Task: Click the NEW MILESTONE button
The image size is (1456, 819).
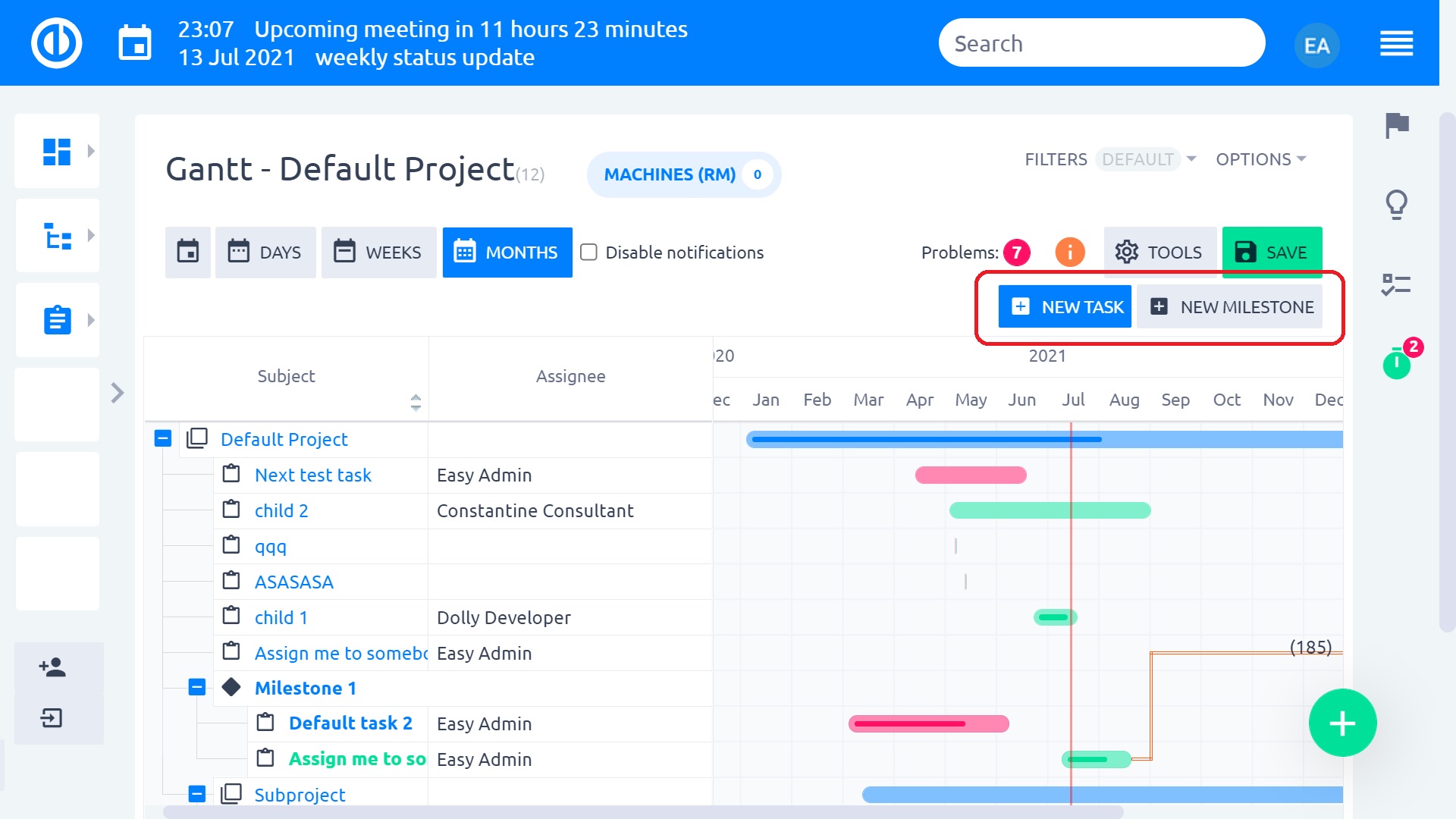Action: coord(1229,306)
